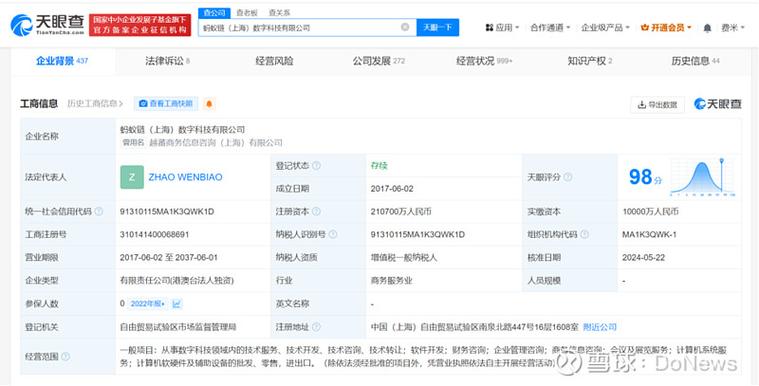This screenshot has width=759, height=386.
Task: Open the 经营状况 tab
Action: (x=484, y=61)
